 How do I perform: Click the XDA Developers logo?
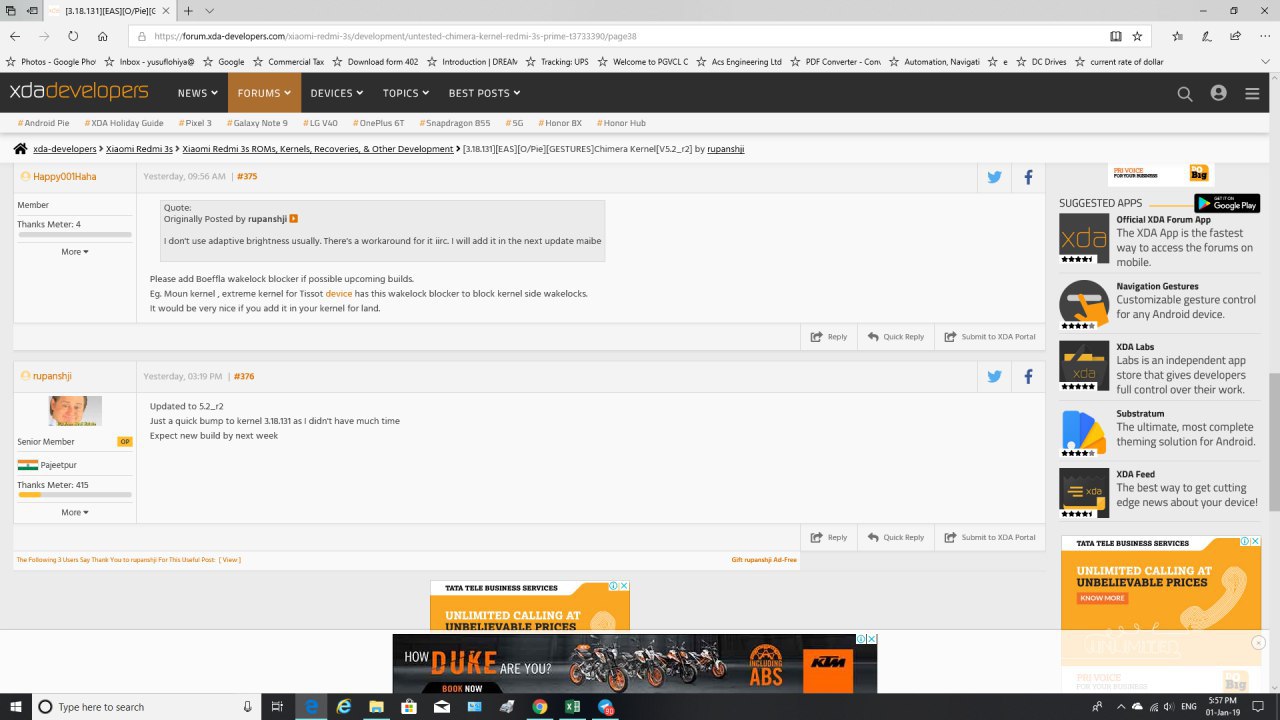point(79,92)
